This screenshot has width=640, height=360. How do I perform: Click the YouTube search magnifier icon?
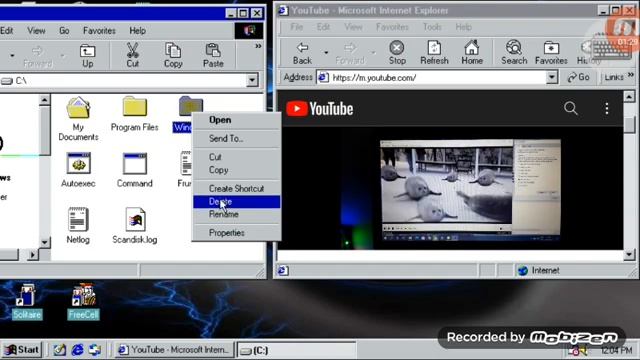coord(571,108)
